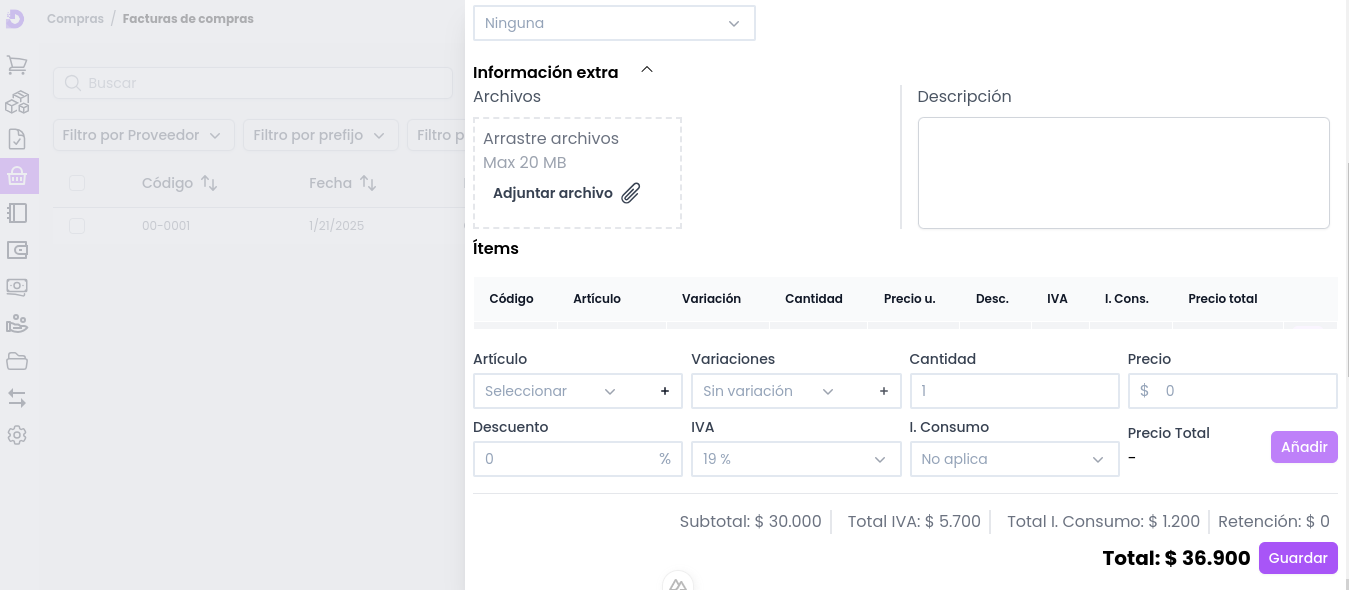
Task: Open the IVA 19 % dropdown
Action: (795, 459)
